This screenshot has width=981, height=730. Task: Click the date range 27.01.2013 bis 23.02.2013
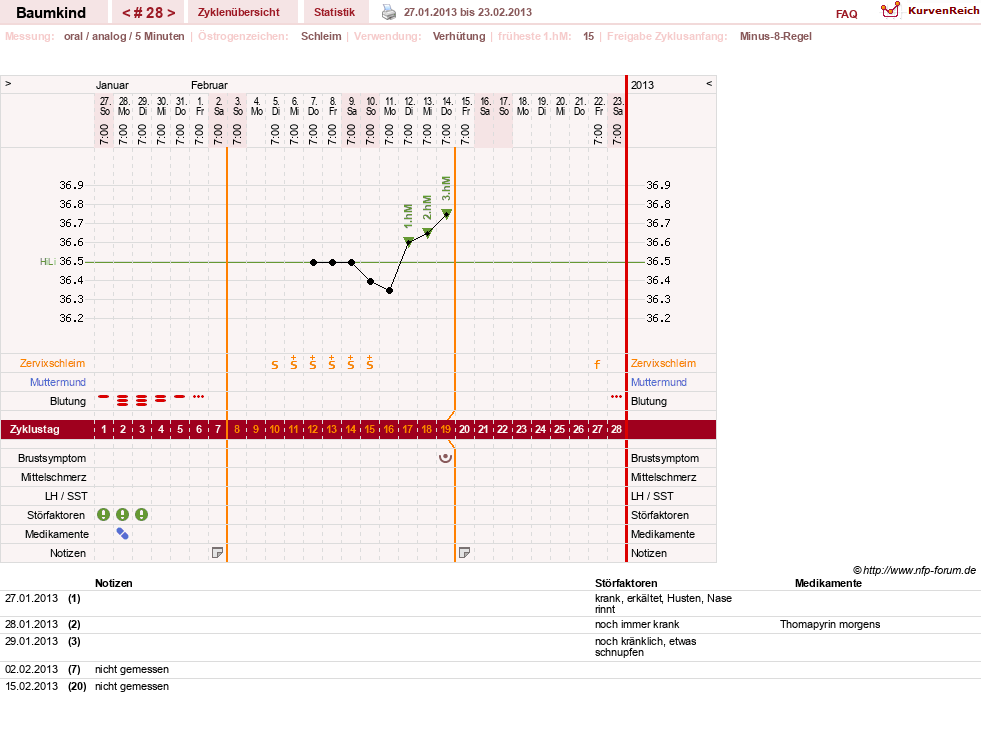click(x=468, y=12)
